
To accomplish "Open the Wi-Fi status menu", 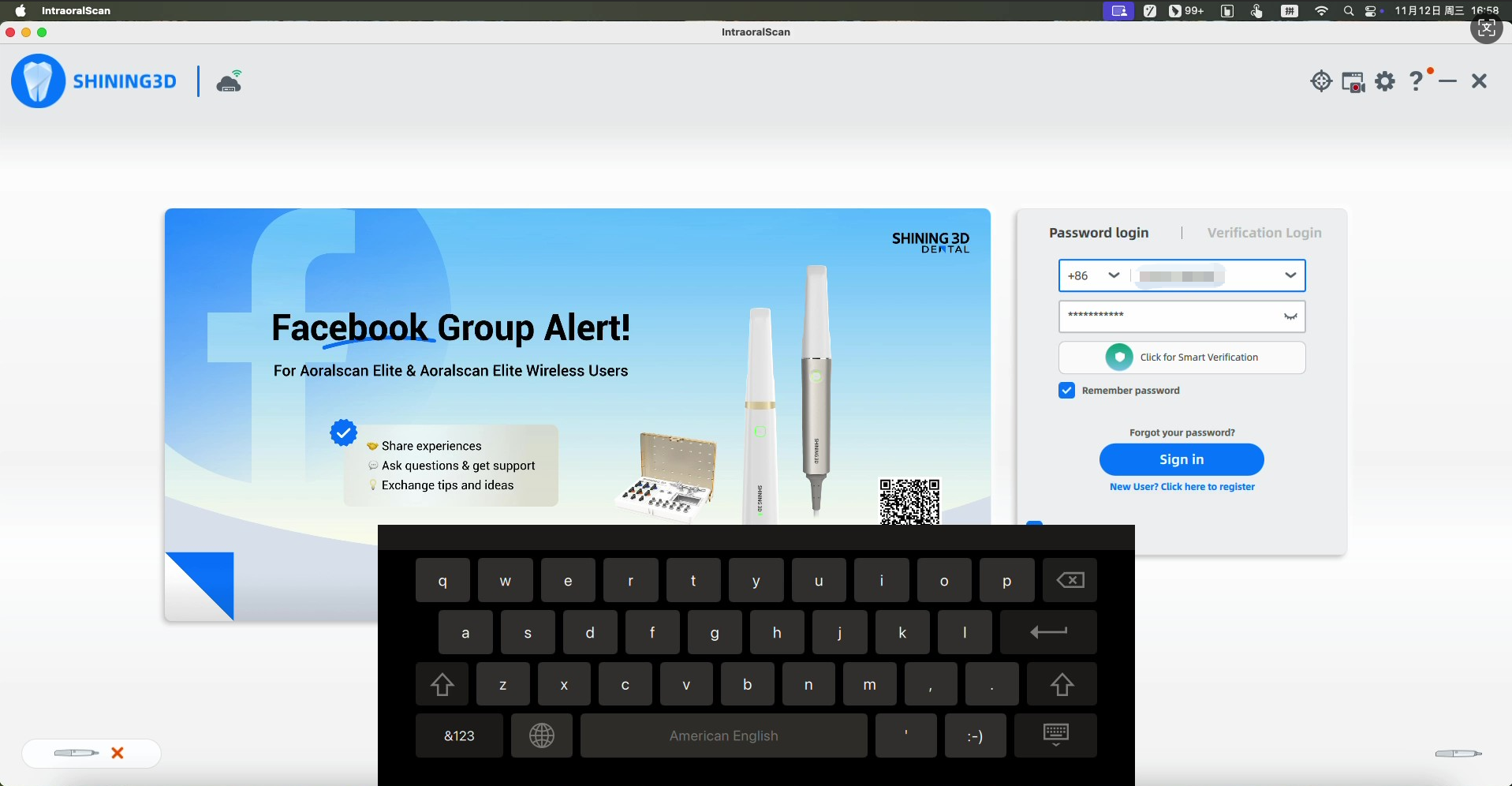I will (x=1322, y=11).
